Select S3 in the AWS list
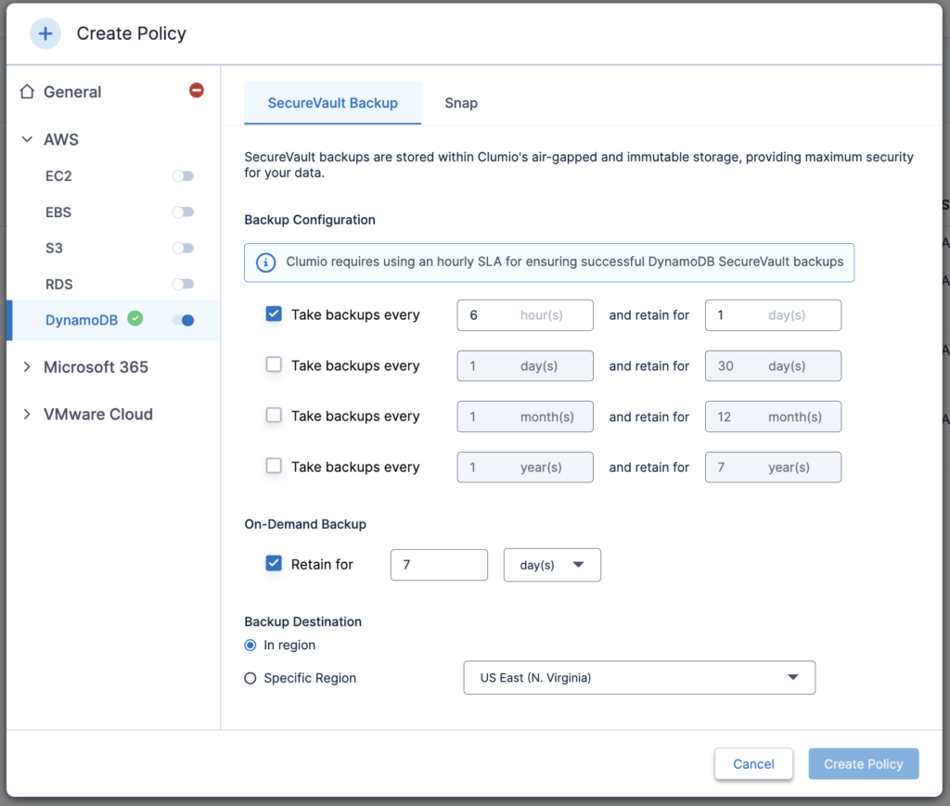 click(54, 248)
